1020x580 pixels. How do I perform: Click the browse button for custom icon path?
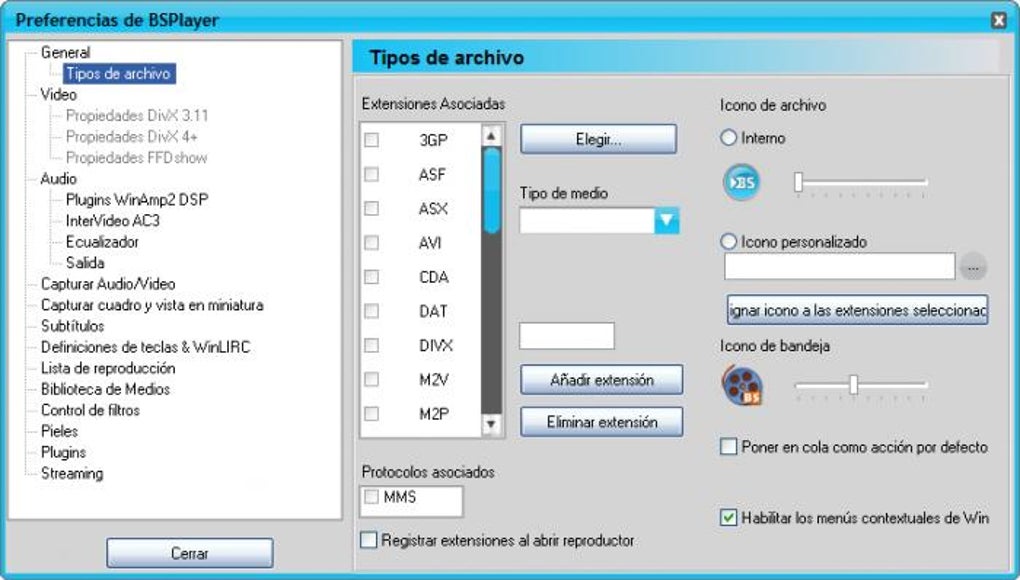[x=973, y=267]
